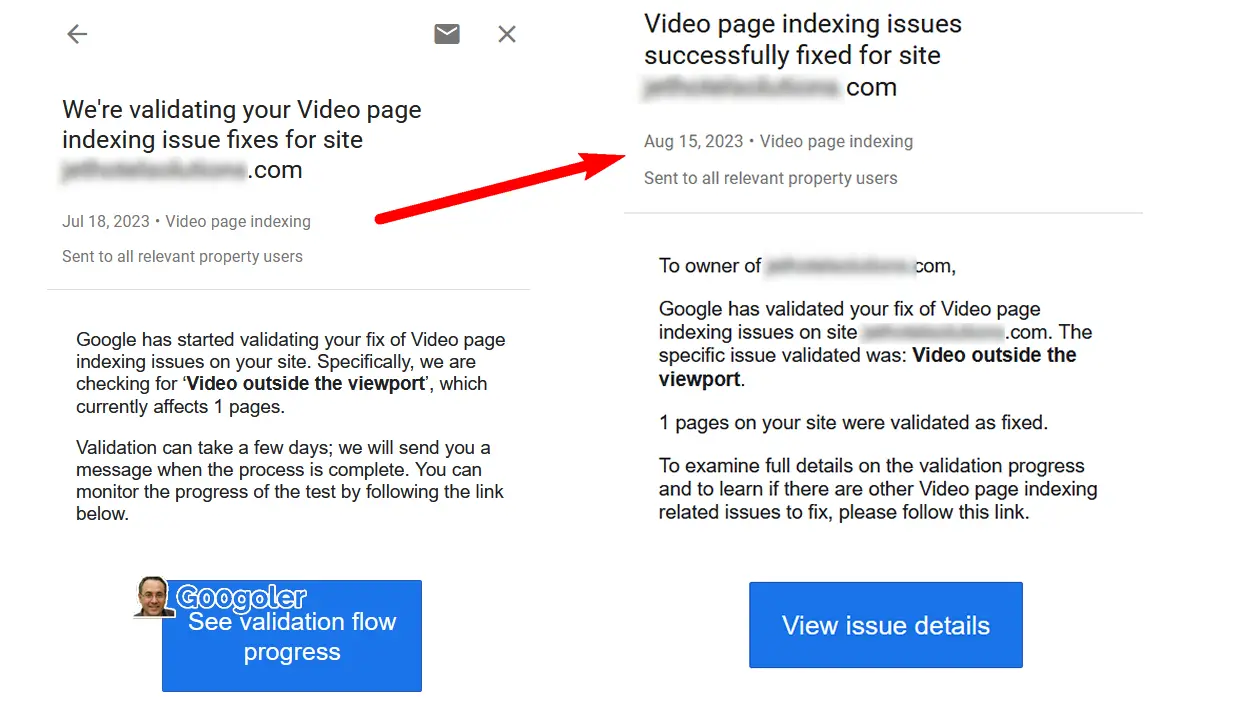Click 'Video page indexing' label beside Aug 15 date

(836, 141)
